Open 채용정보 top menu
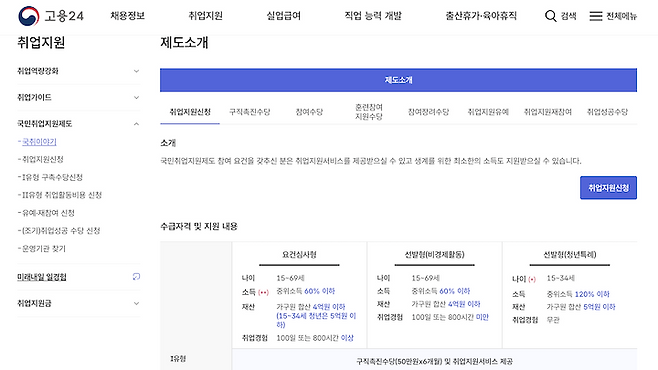This screenshot has height=370, width=658. pos(128,16)
